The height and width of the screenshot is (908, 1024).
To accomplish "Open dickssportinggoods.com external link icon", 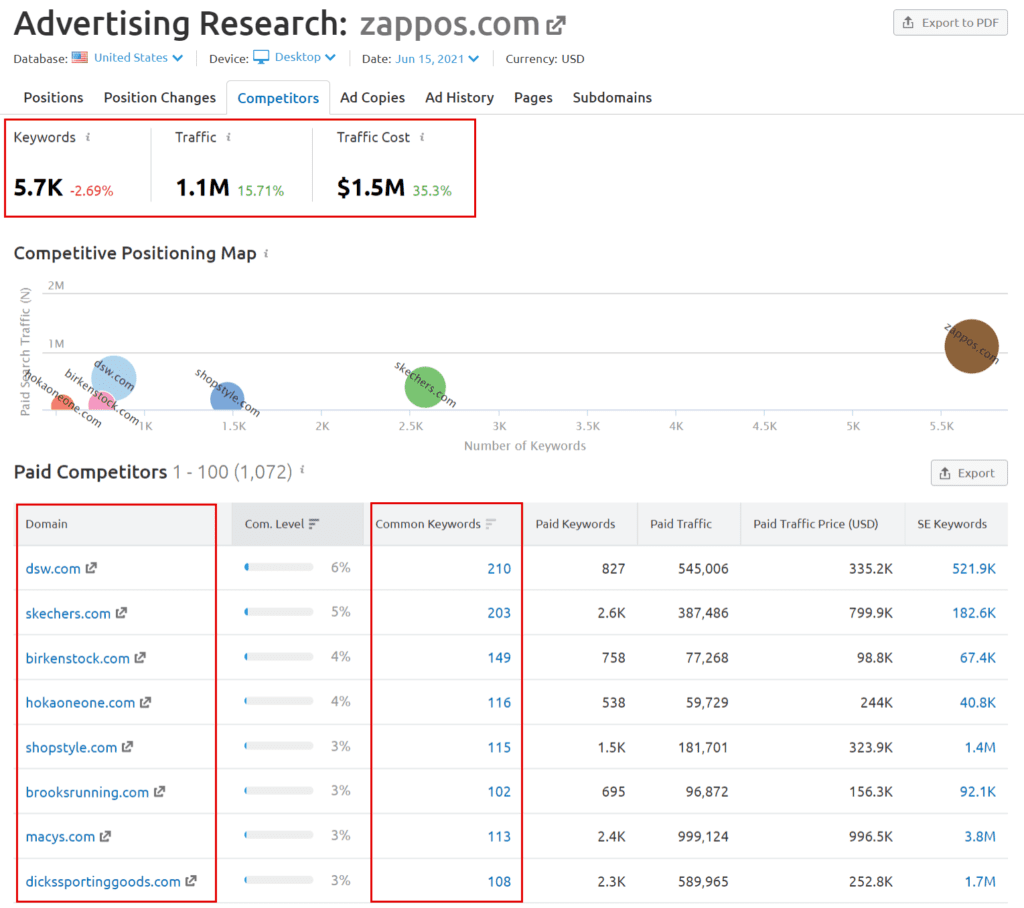I will pyautogui.click(x=191, y=881).
